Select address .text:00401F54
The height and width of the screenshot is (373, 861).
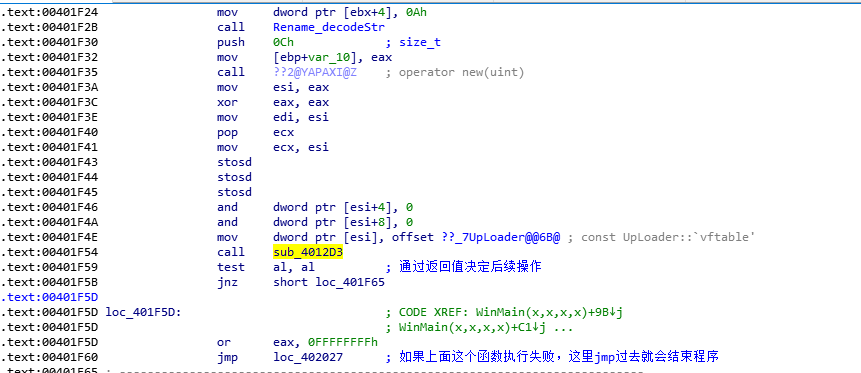pos(49,252)
